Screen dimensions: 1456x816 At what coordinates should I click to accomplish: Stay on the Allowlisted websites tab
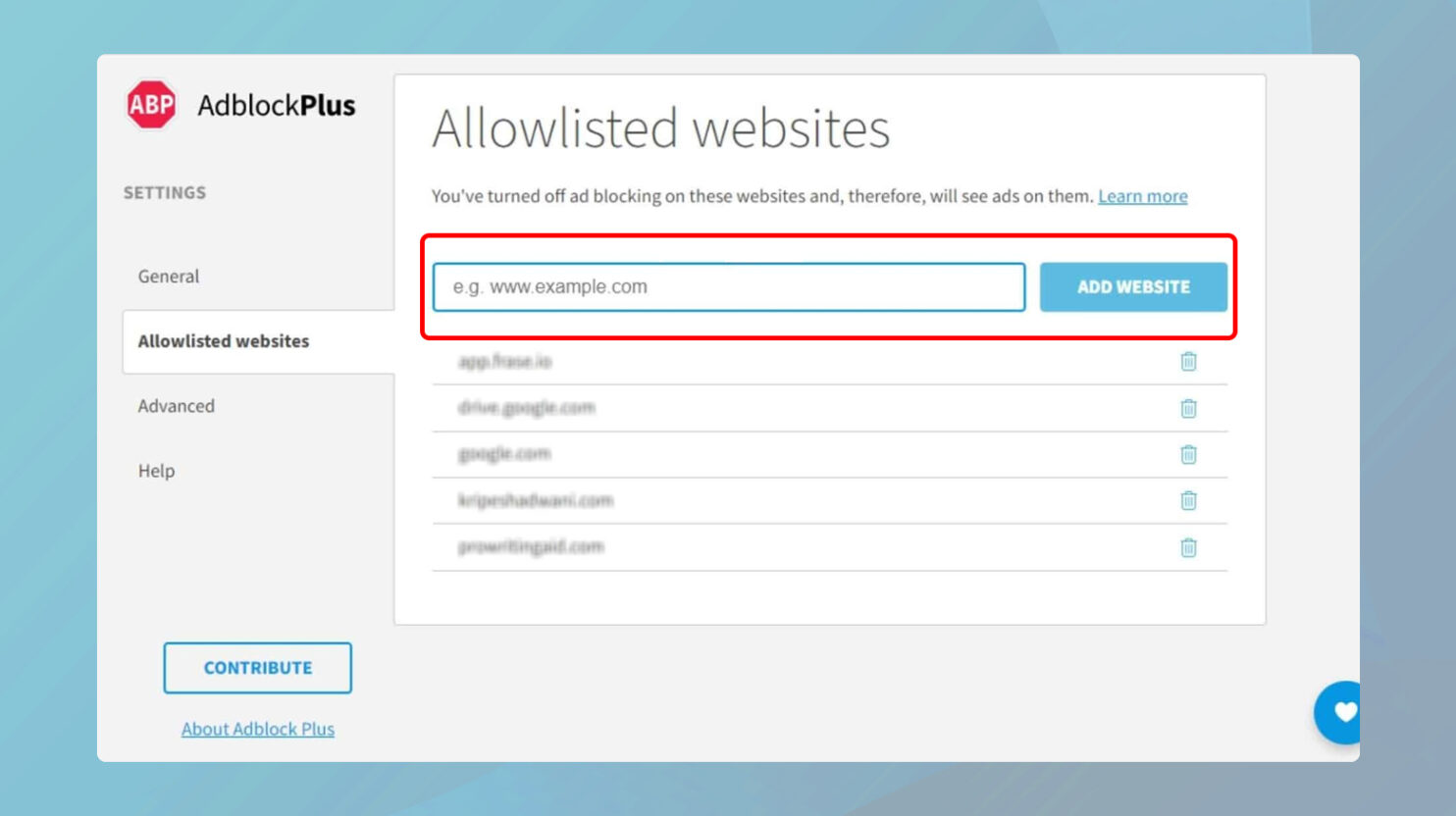click(221, 340)
